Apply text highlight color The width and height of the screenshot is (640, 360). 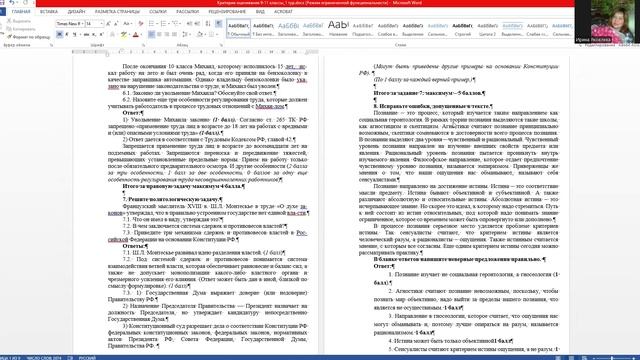[124, 34]
